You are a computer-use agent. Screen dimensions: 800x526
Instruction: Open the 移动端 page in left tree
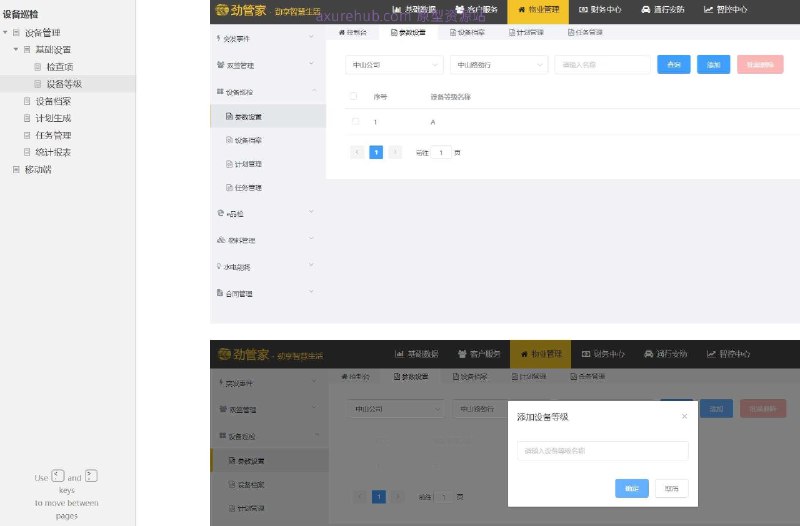point(38,169)
